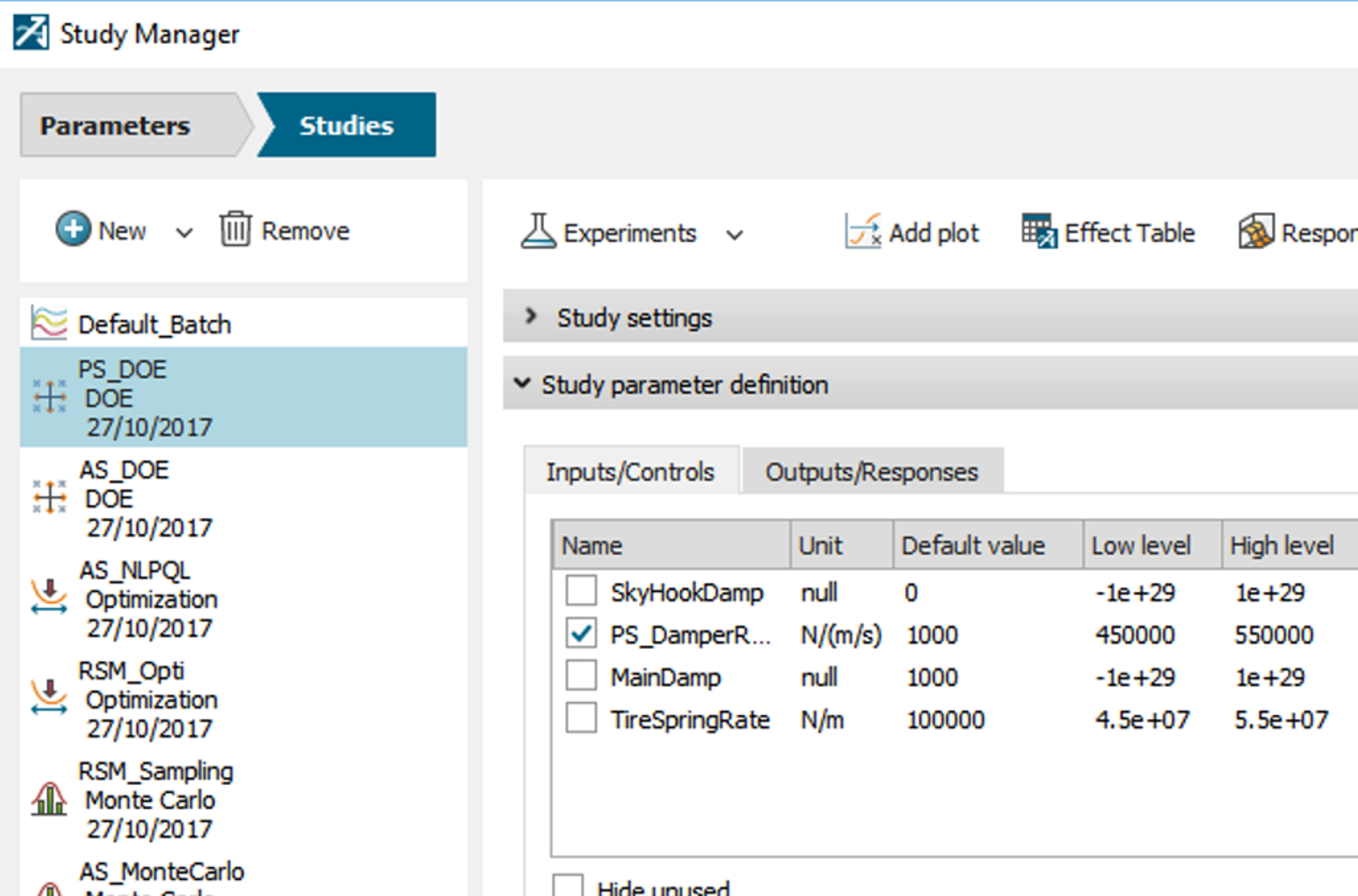1358x896 pixels.
Task: Enable the SkyHookDamp parameter checkbox
Action: [x=580, y=591]
